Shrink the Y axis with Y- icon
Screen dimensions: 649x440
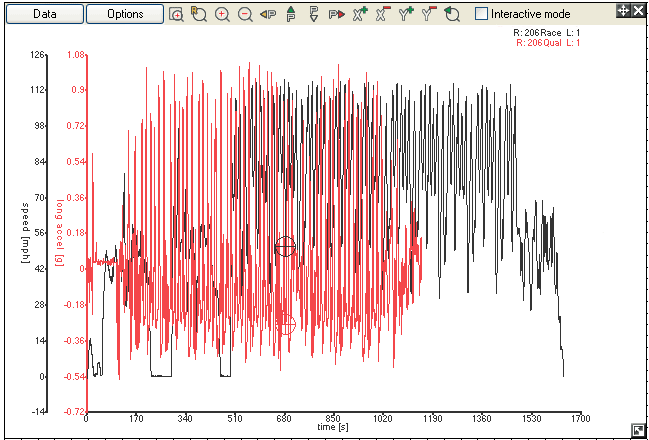tap(429, 15)
